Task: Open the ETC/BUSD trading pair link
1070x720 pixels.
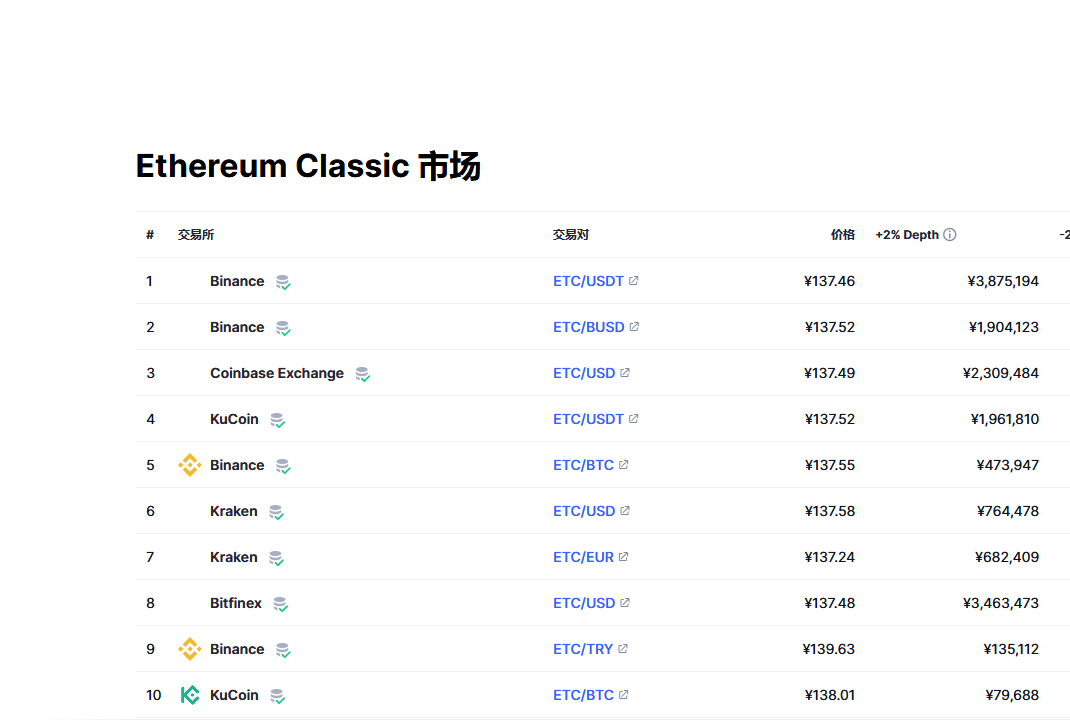Action: pos(589,327)
